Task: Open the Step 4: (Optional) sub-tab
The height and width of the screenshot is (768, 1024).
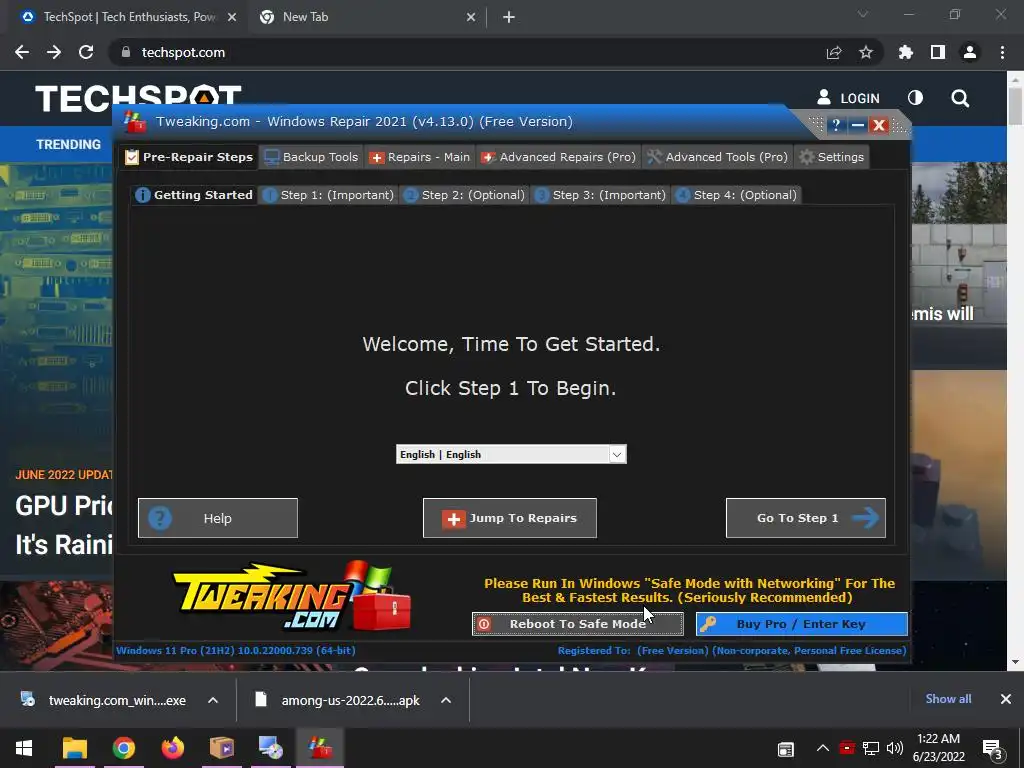Action: point(736,195)
